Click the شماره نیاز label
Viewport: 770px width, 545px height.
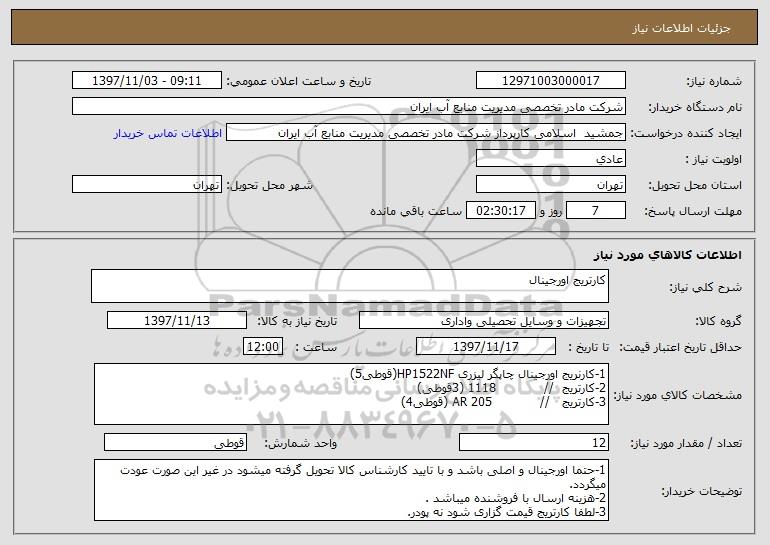(x=714, y=81)
